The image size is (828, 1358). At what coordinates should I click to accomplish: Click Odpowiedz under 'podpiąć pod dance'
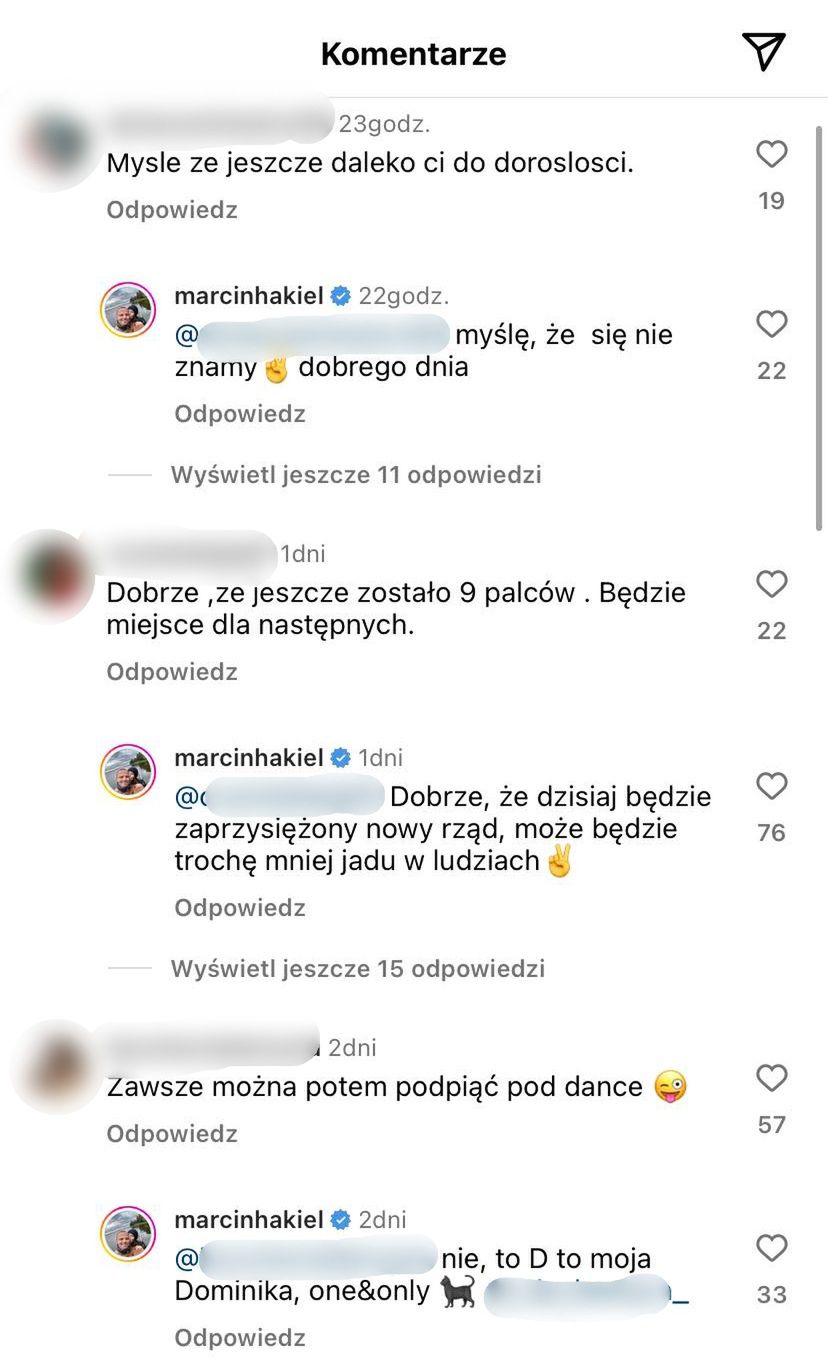pos(172,1134)
